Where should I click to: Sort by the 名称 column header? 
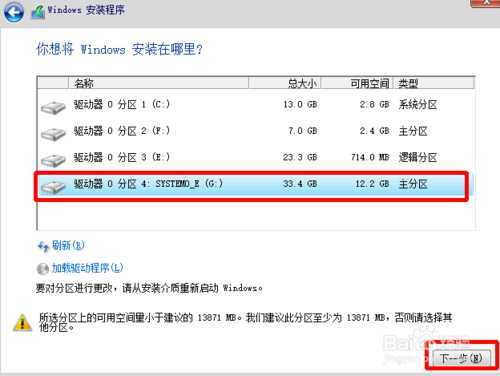coord(158,83)
